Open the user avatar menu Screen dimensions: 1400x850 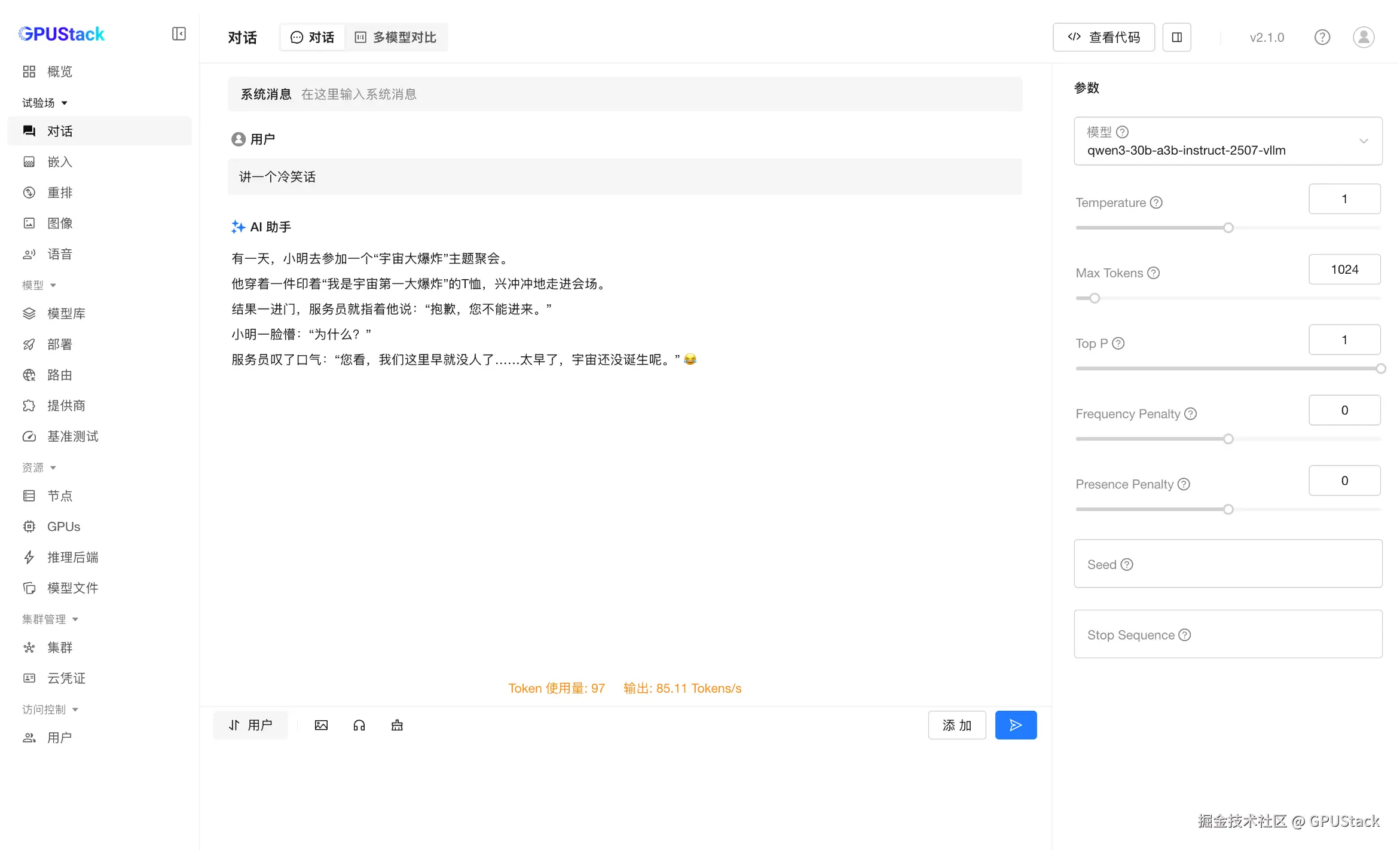tap(1363, 37)
